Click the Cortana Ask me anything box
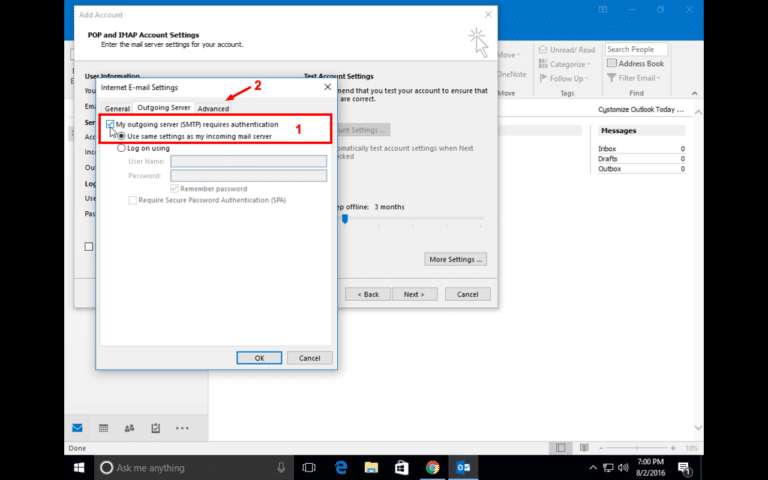768x480 pixels. click(193, 468)
